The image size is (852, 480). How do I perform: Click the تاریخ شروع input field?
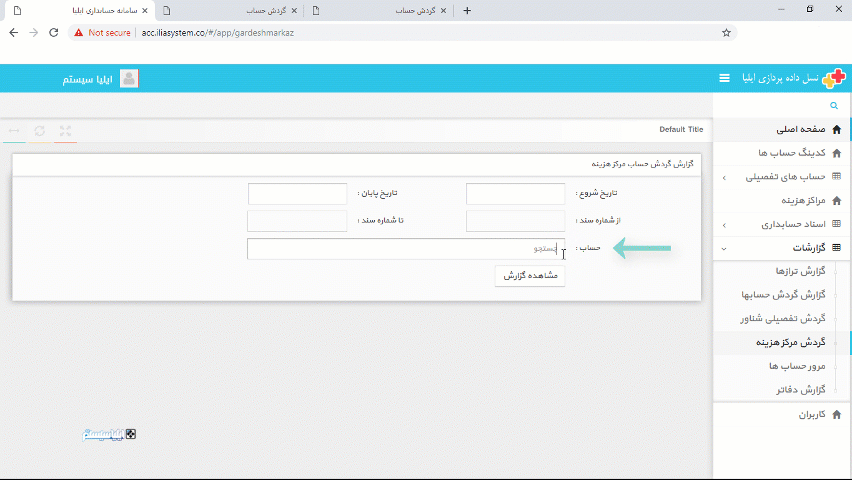tap(516, 194)
